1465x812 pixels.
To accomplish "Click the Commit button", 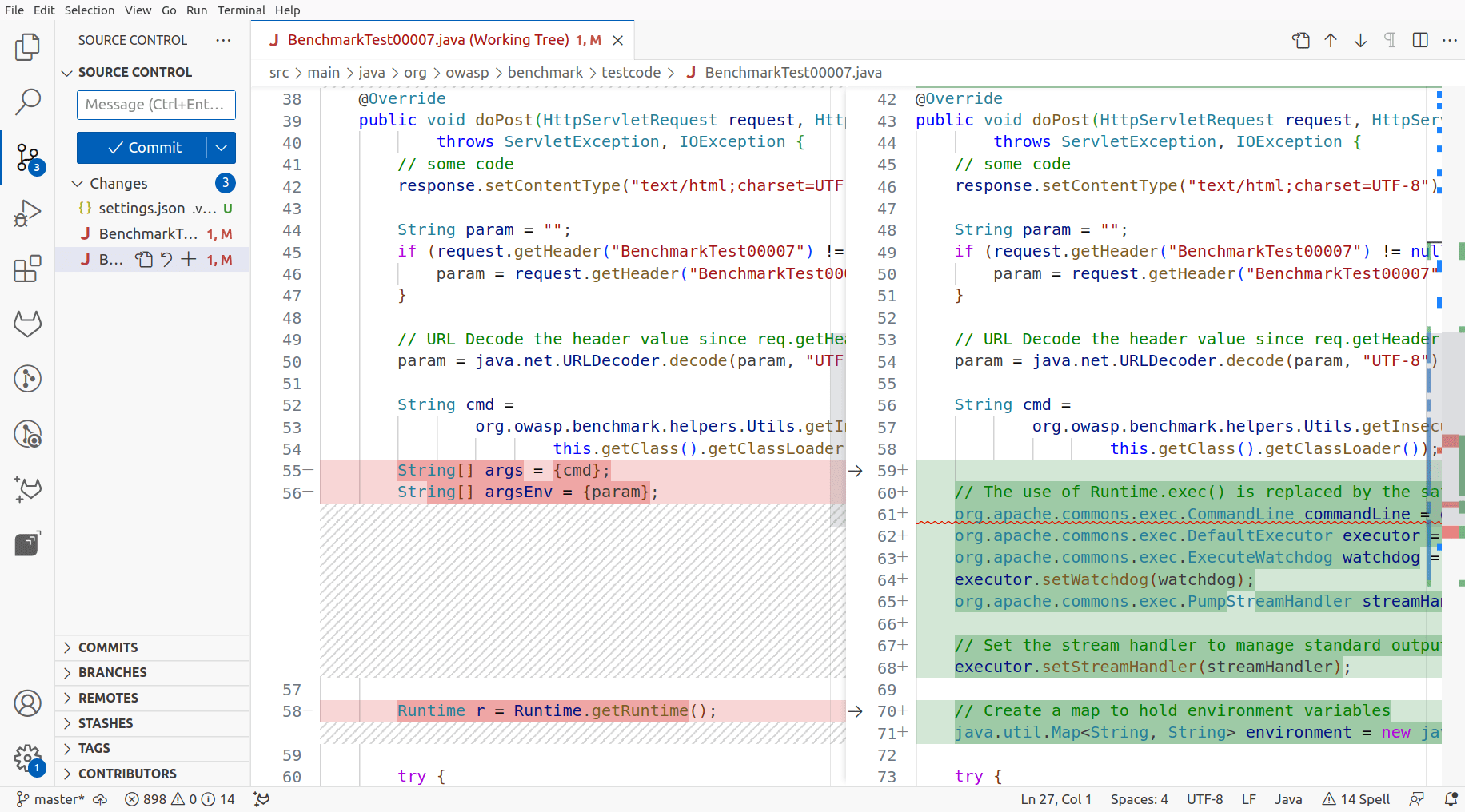I will (x=142, y=148).
